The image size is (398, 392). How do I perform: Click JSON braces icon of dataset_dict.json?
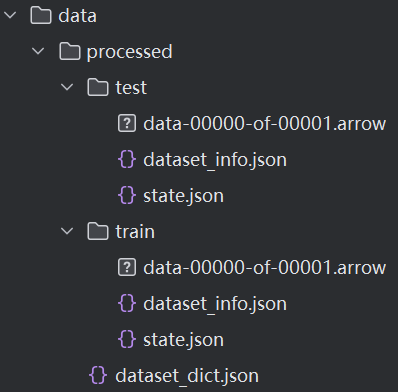(x=98, y=375)
